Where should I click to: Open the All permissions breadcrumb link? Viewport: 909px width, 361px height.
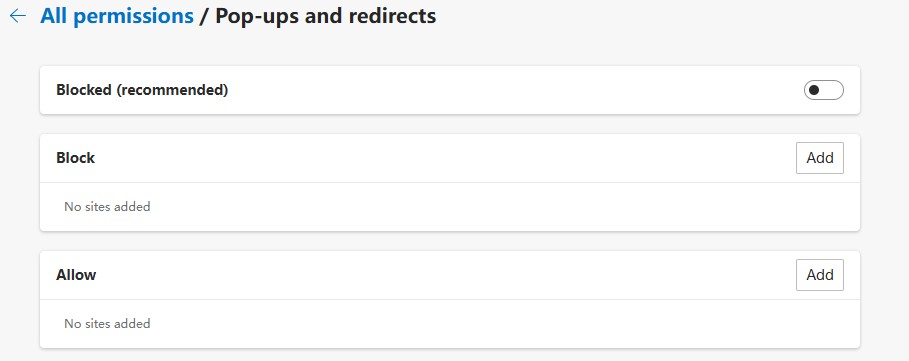point(117,16)
